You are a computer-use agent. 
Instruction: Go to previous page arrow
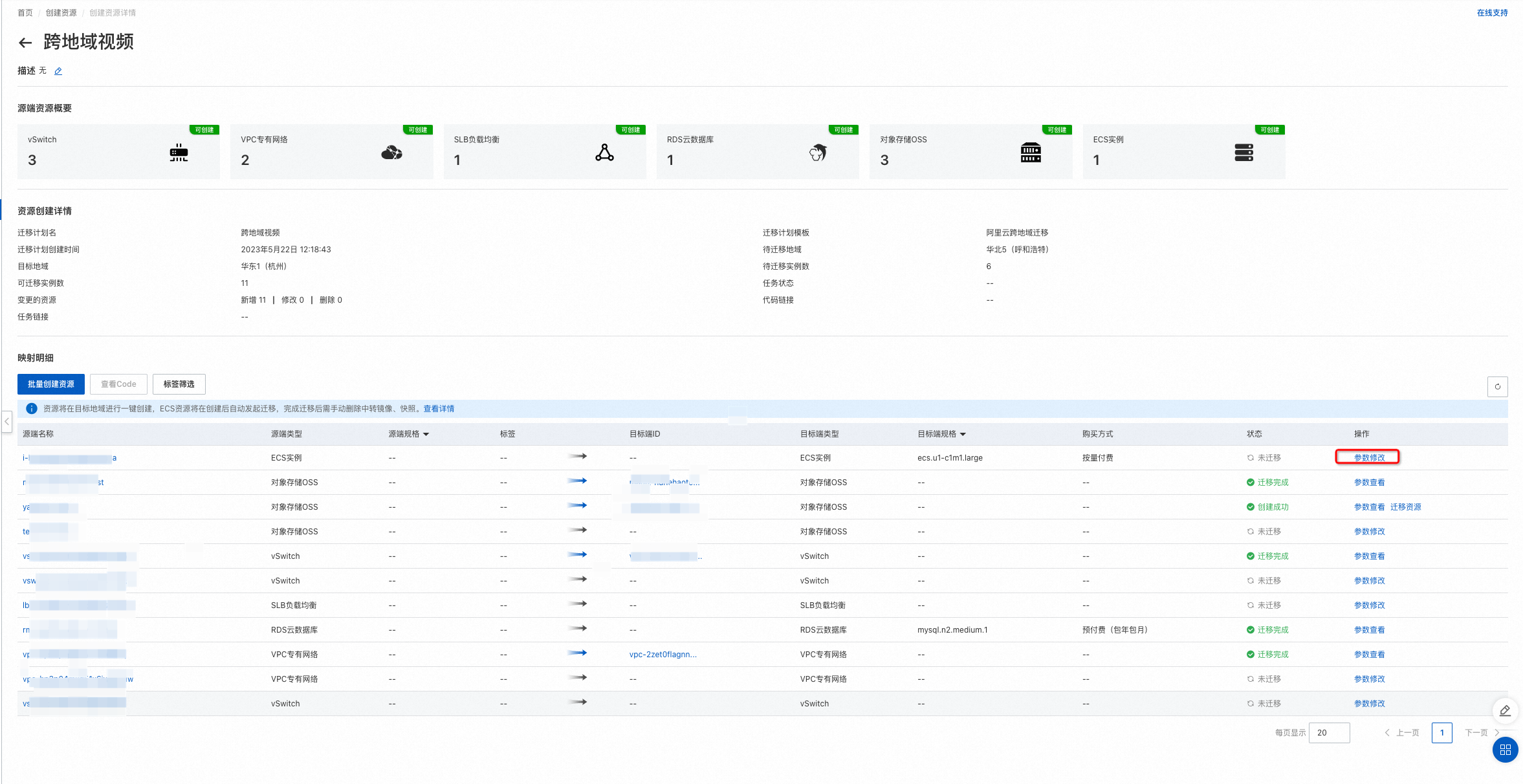[1386, 733]
